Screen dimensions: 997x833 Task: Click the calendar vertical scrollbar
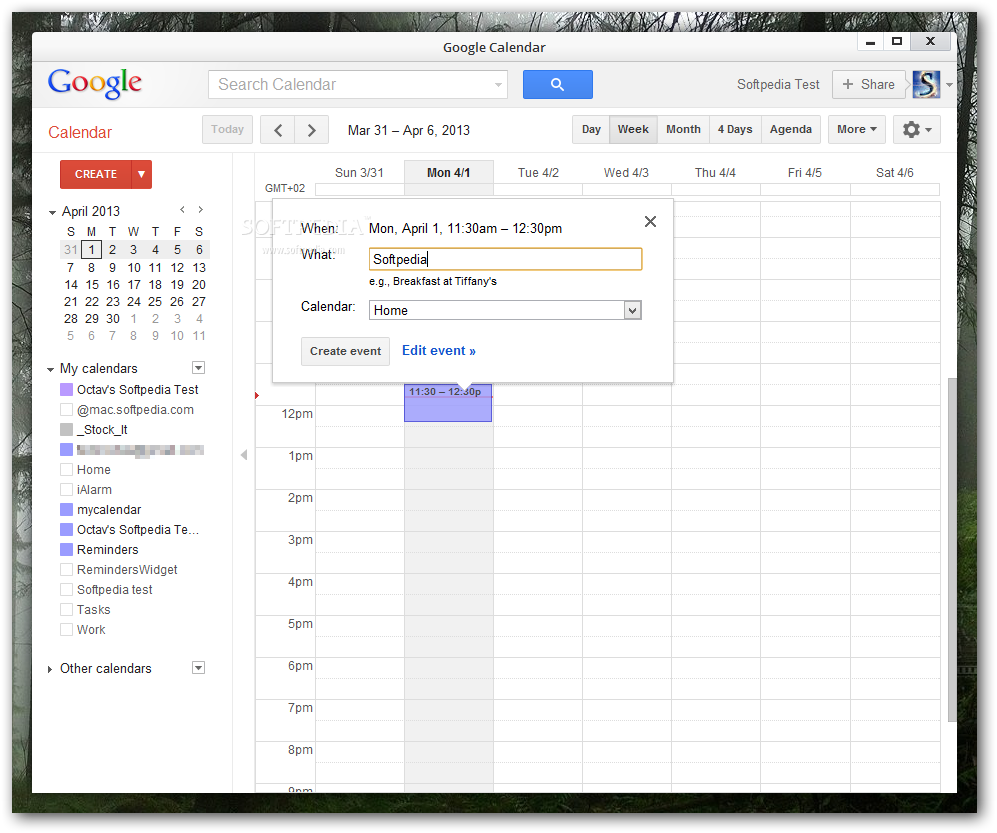coord(952,550)
